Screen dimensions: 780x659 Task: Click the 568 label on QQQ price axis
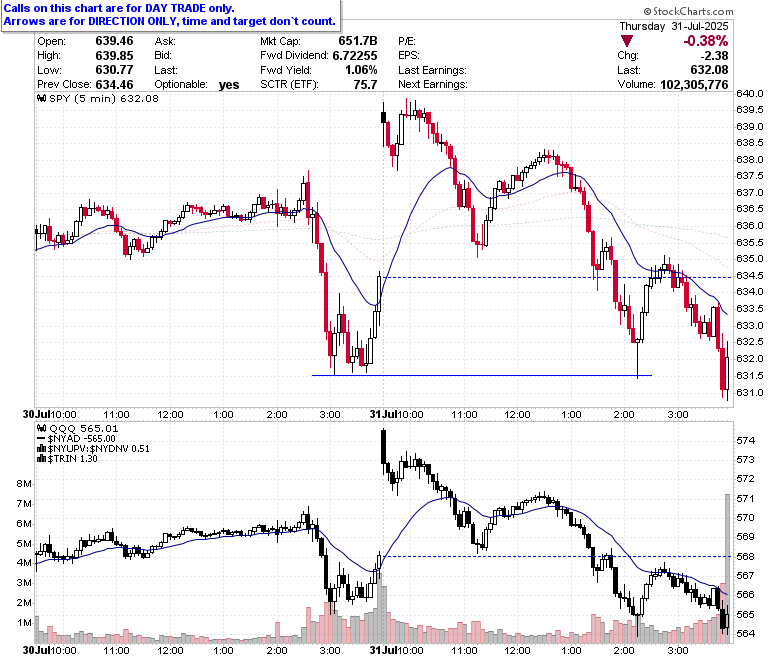click(x=746, y=557)
